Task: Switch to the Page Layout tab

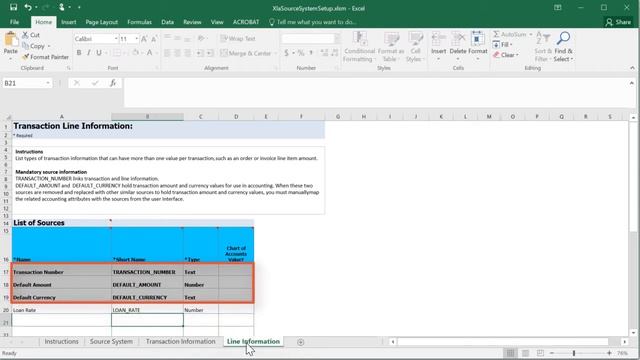Action: tap(102, 22)
